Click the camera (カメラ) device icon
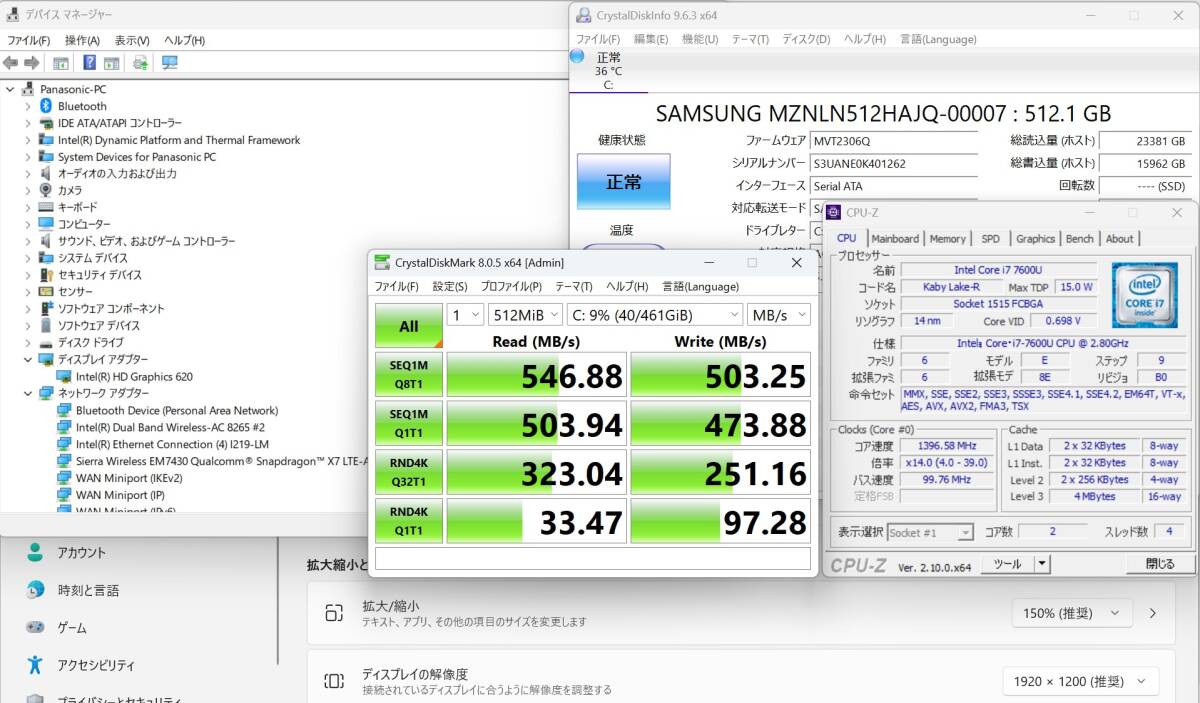Screen dimensions: 1200x703 coord(46,190)
